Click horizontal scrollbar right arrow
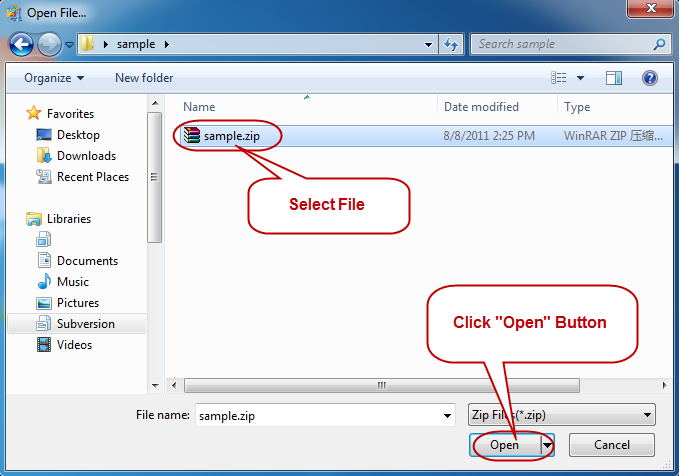 [x=664, y=385]
